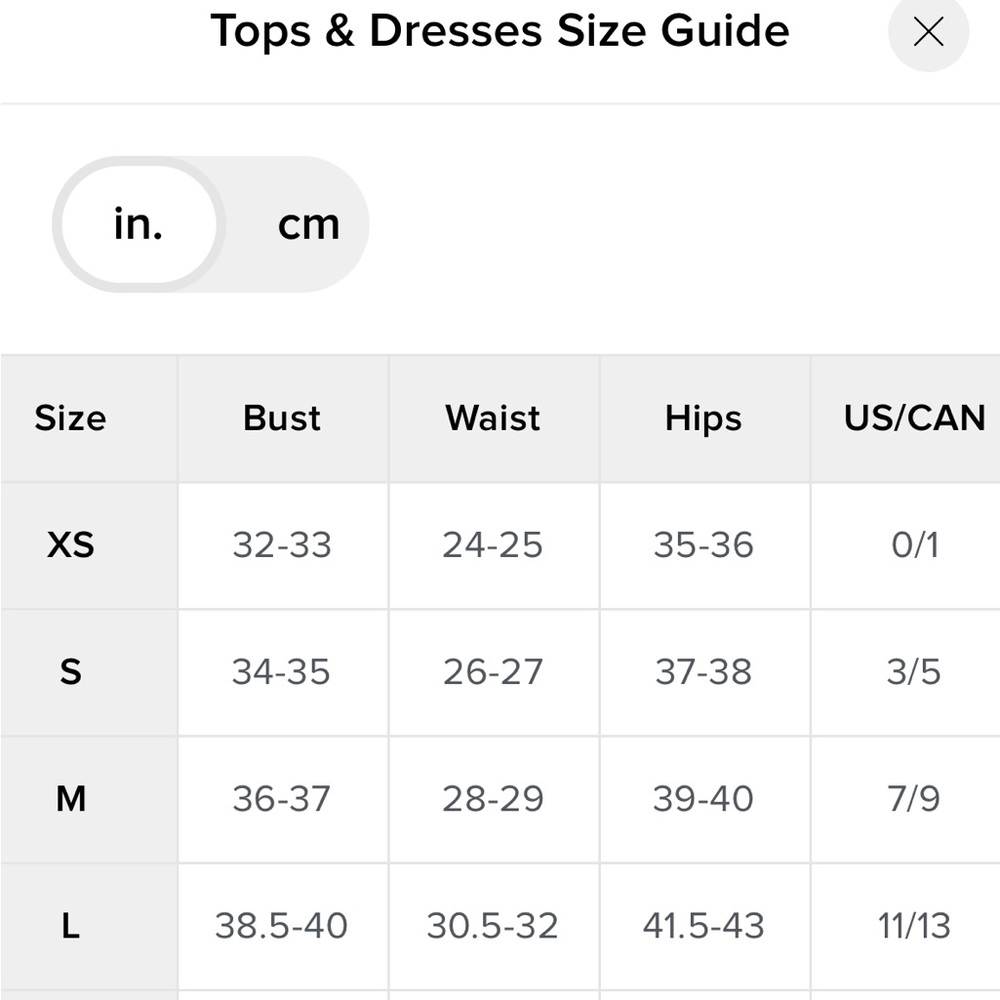Close the size guide with X icon
Image resolution: width=1000 pixels, height=1000 pixels.
click(x=928, y=32)
